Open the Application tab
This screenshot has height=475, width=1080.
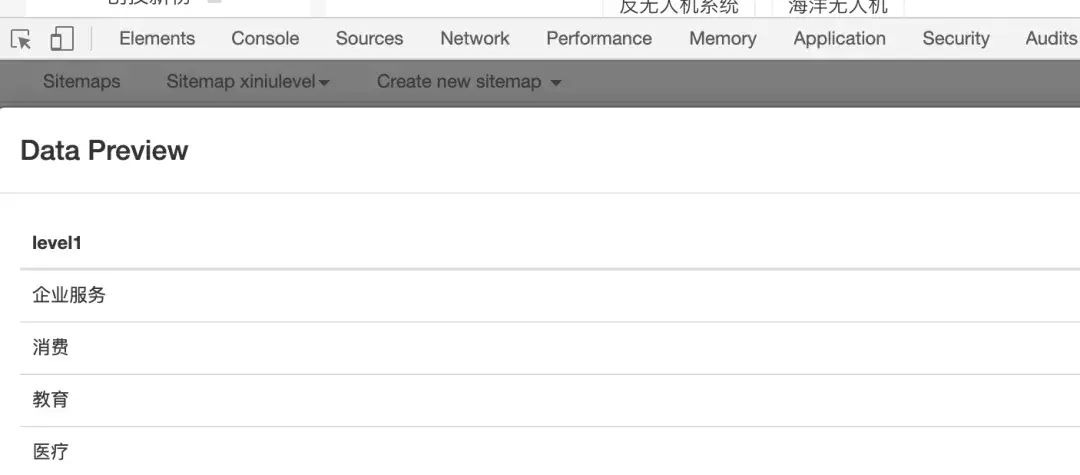pyautogui.click(x=840, y=39)
